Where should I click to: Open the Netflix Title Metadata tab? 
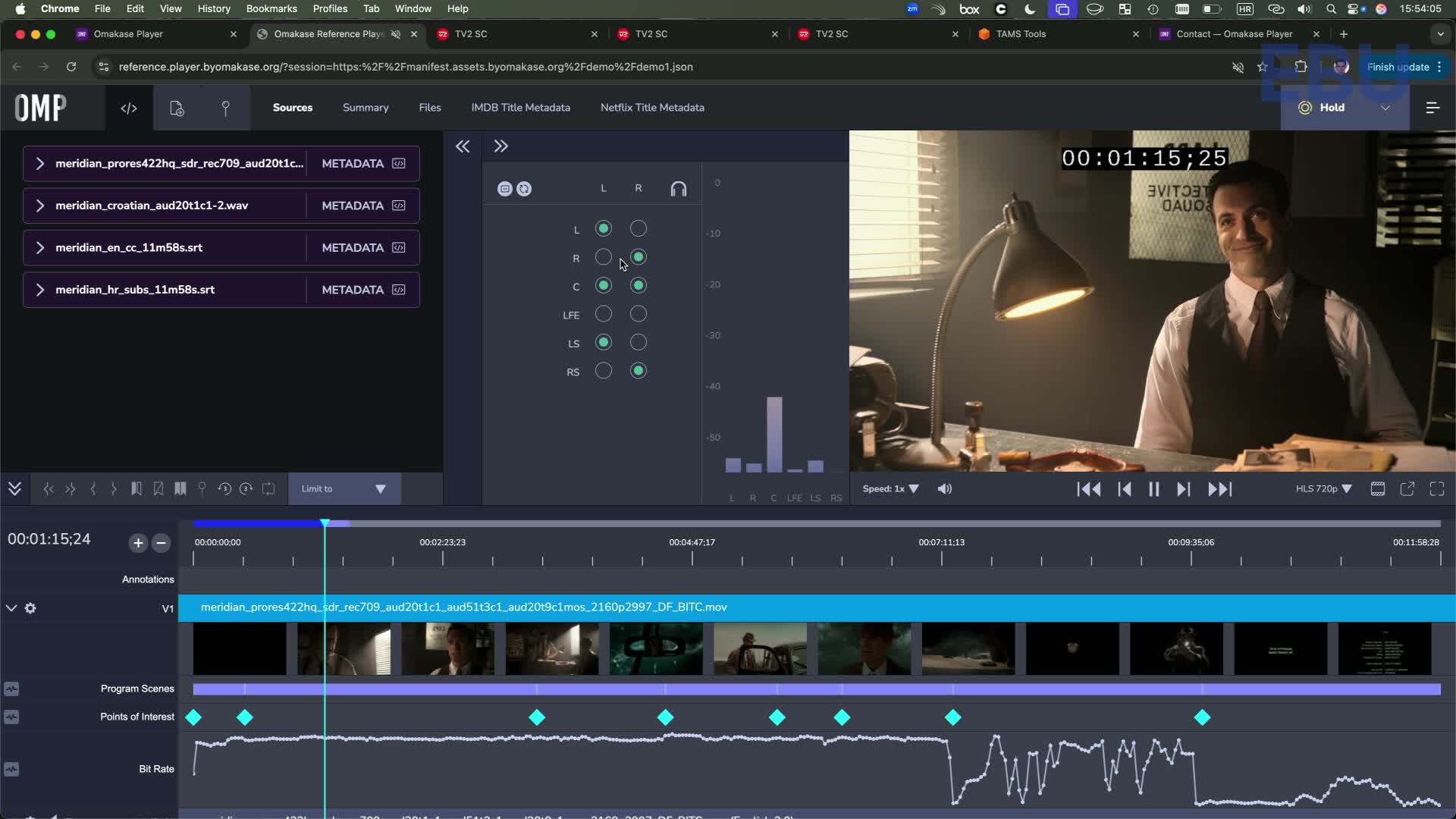tap(652, 108)
